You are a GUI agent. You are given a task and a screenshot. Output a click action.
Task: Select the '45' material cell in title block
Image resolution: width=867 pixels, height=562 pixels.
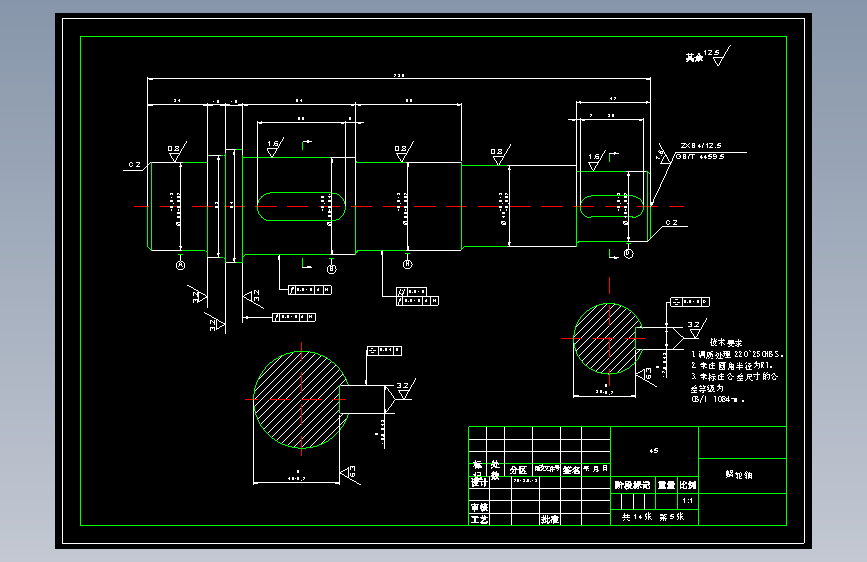click(654, 451)
